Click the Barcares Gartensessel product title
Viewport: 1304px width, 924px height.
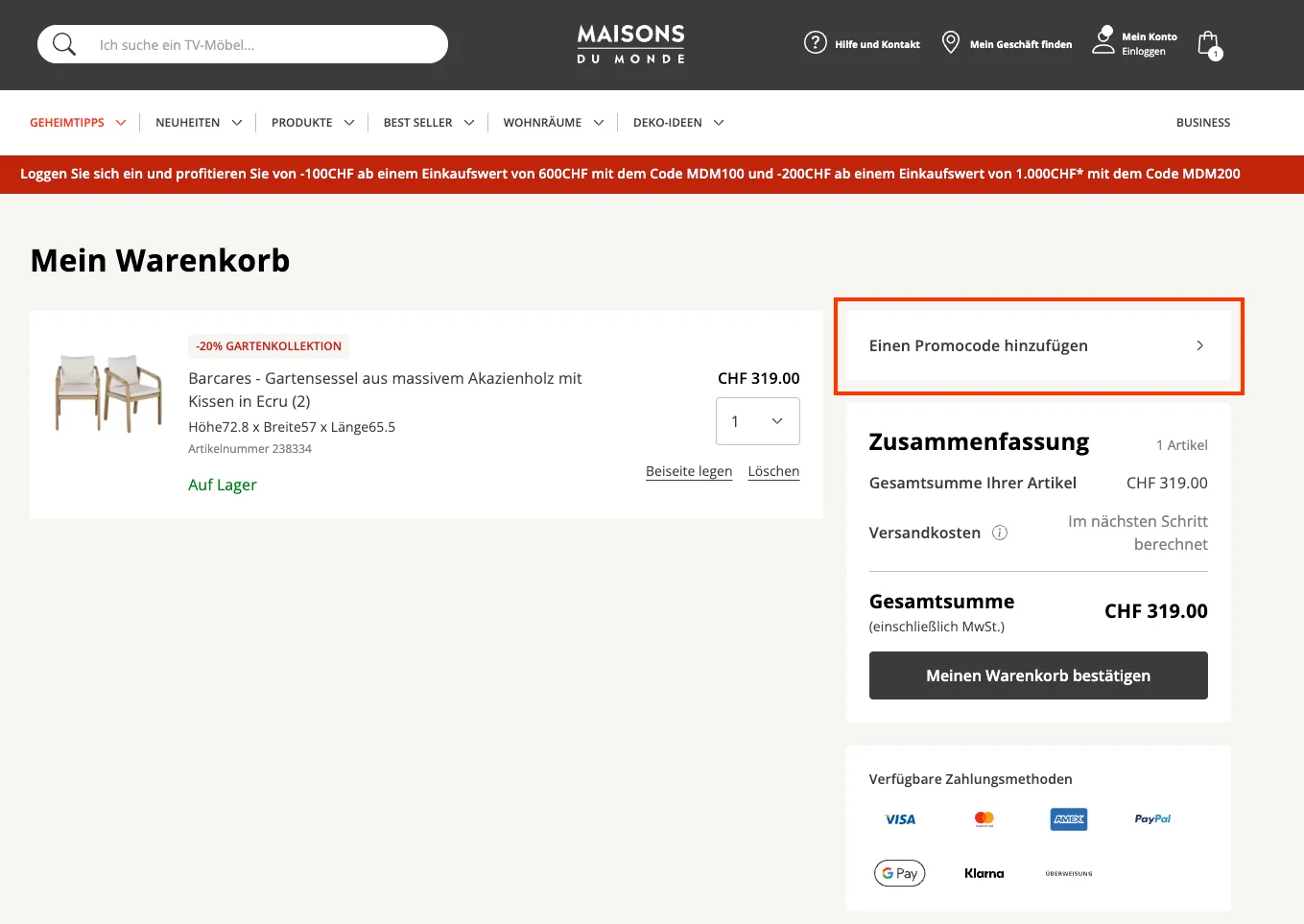click(x=385, y=390)
